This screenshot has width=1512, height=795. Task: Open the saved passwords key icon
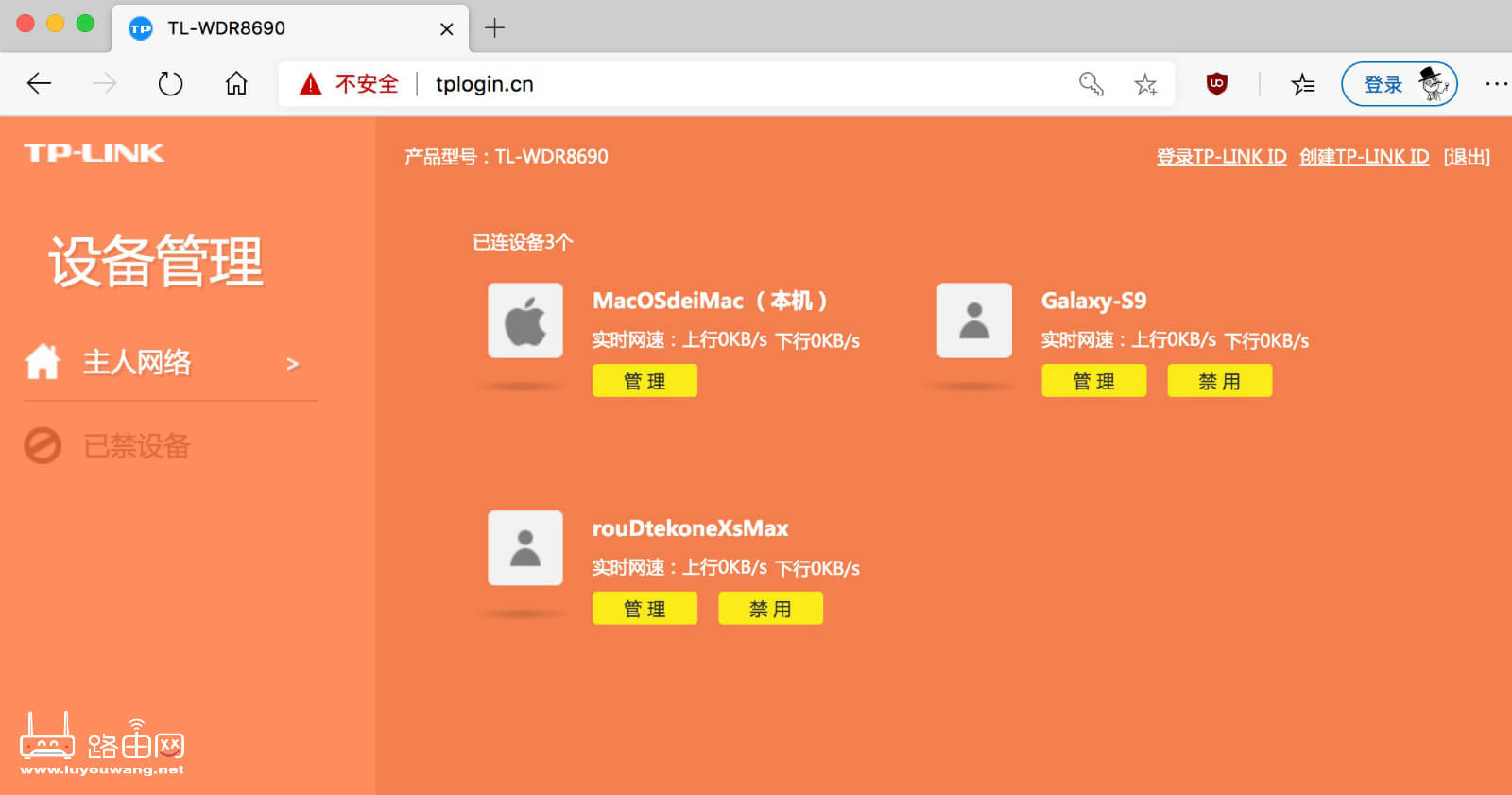pyautogui.click(x=1091, y=84)
